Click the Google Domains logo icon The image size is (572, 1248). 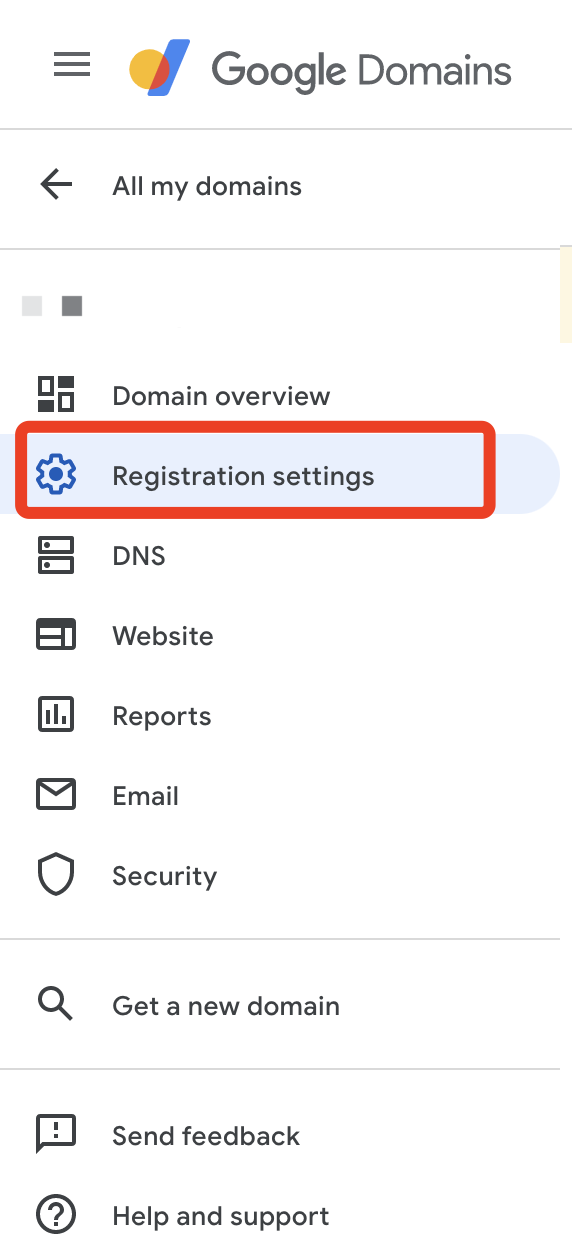(160, 69)
